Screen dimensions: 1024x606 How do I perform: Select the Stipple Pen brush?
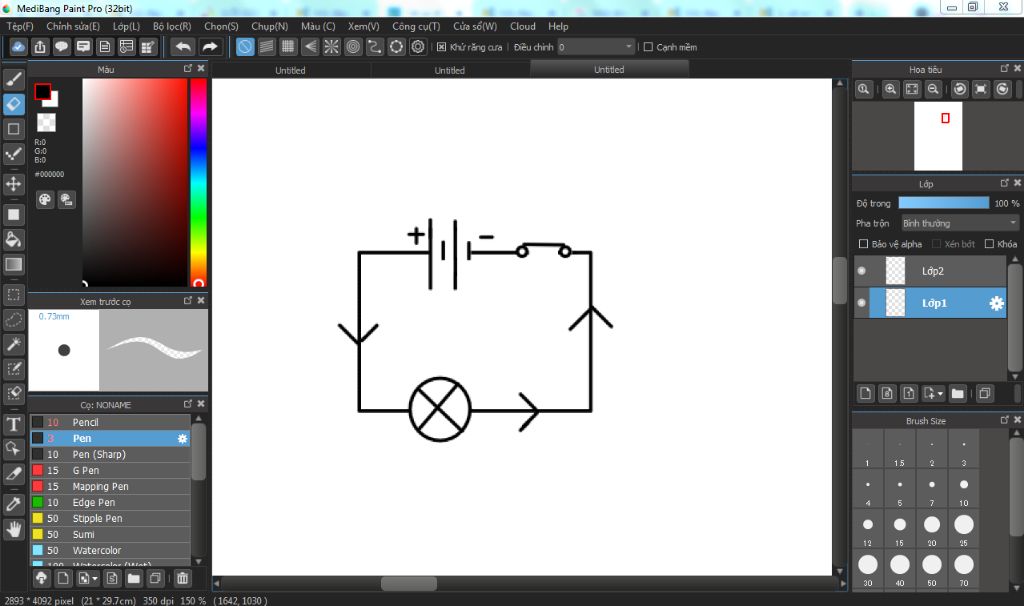[110, 518]
